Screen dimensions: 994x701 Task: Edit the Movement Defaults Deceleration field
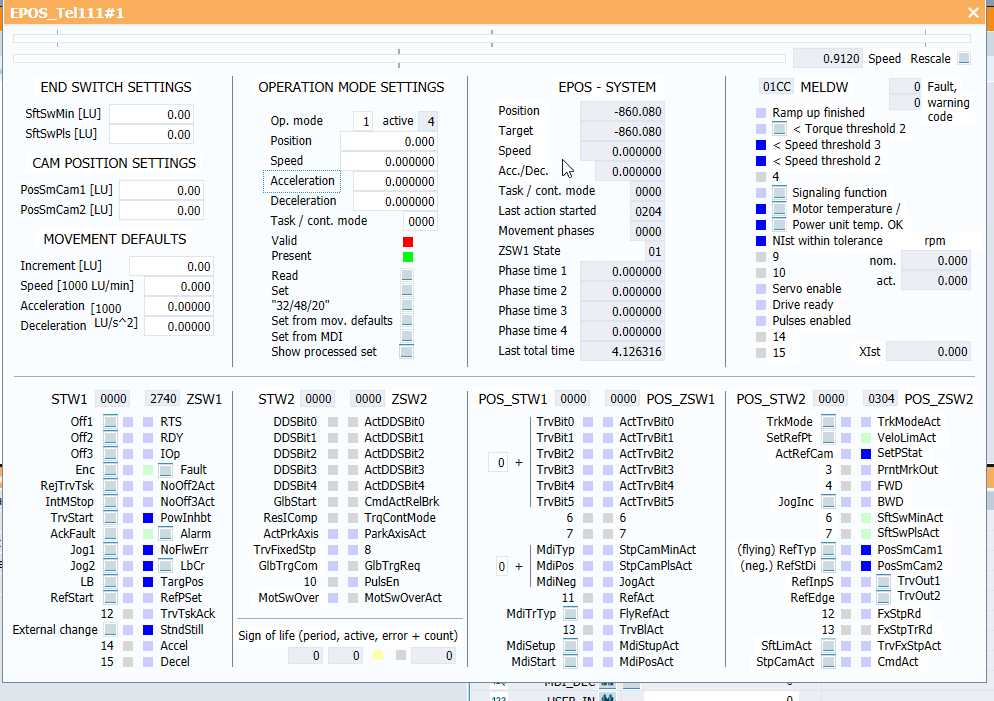pos(179,326)
